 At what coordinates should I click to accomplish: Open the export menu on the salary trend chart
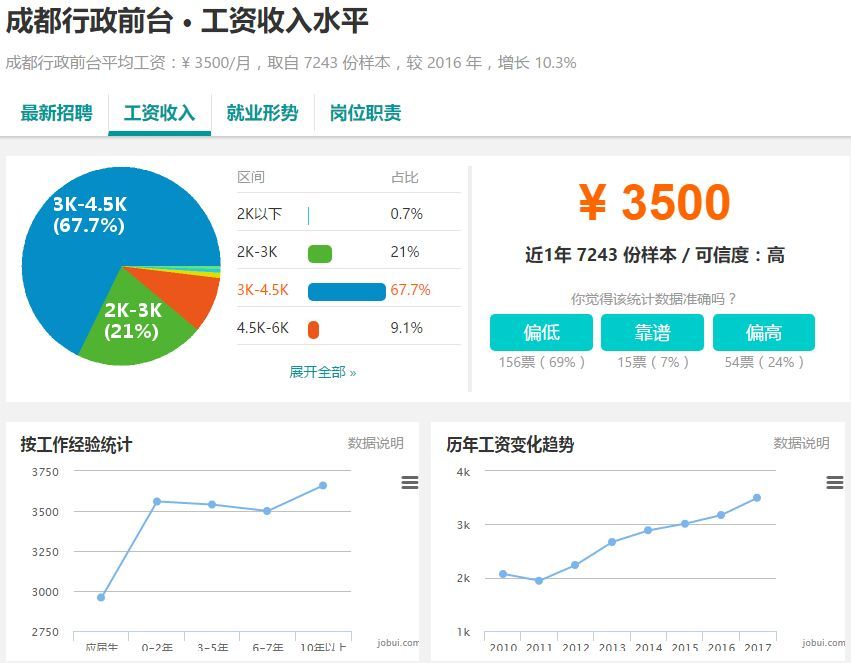coord(835,482)
